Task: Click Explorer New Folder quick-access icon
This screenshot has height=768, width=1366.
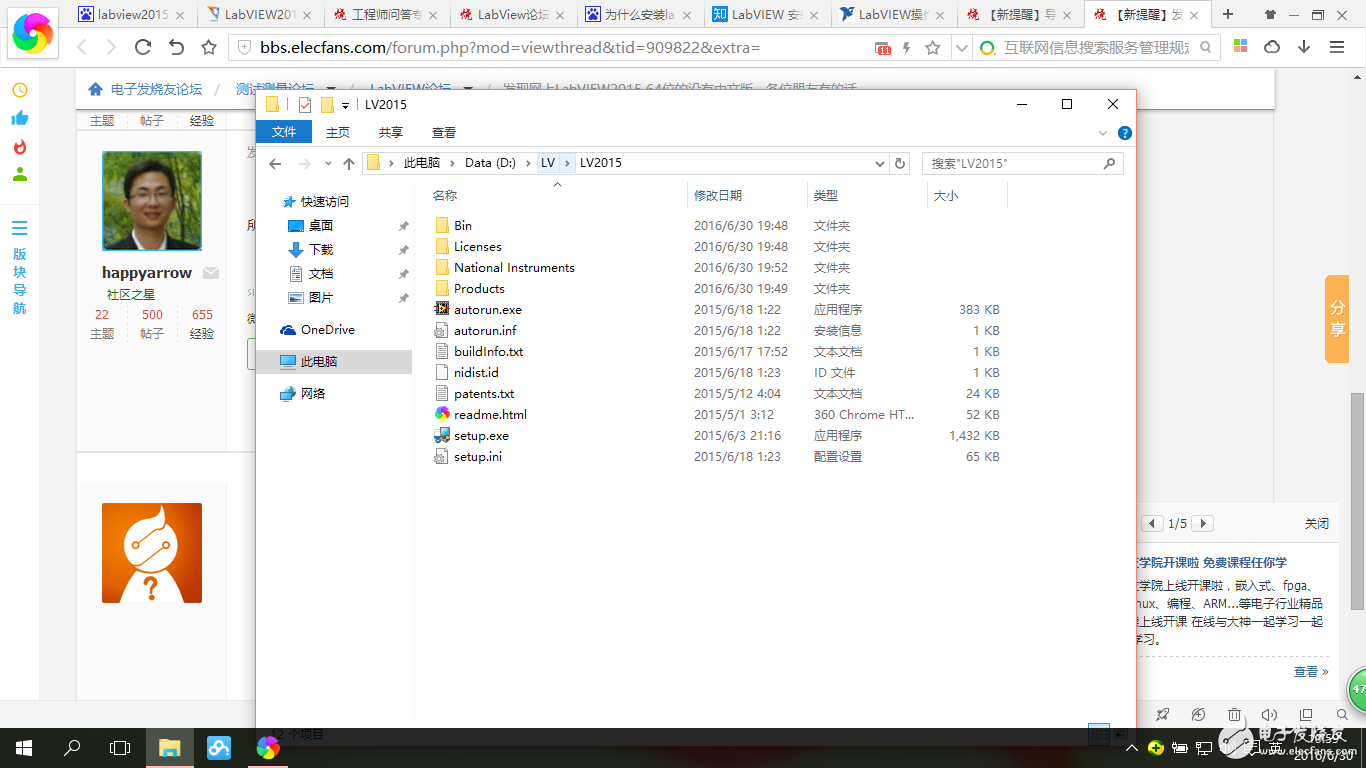Action: tap(327, 105)
